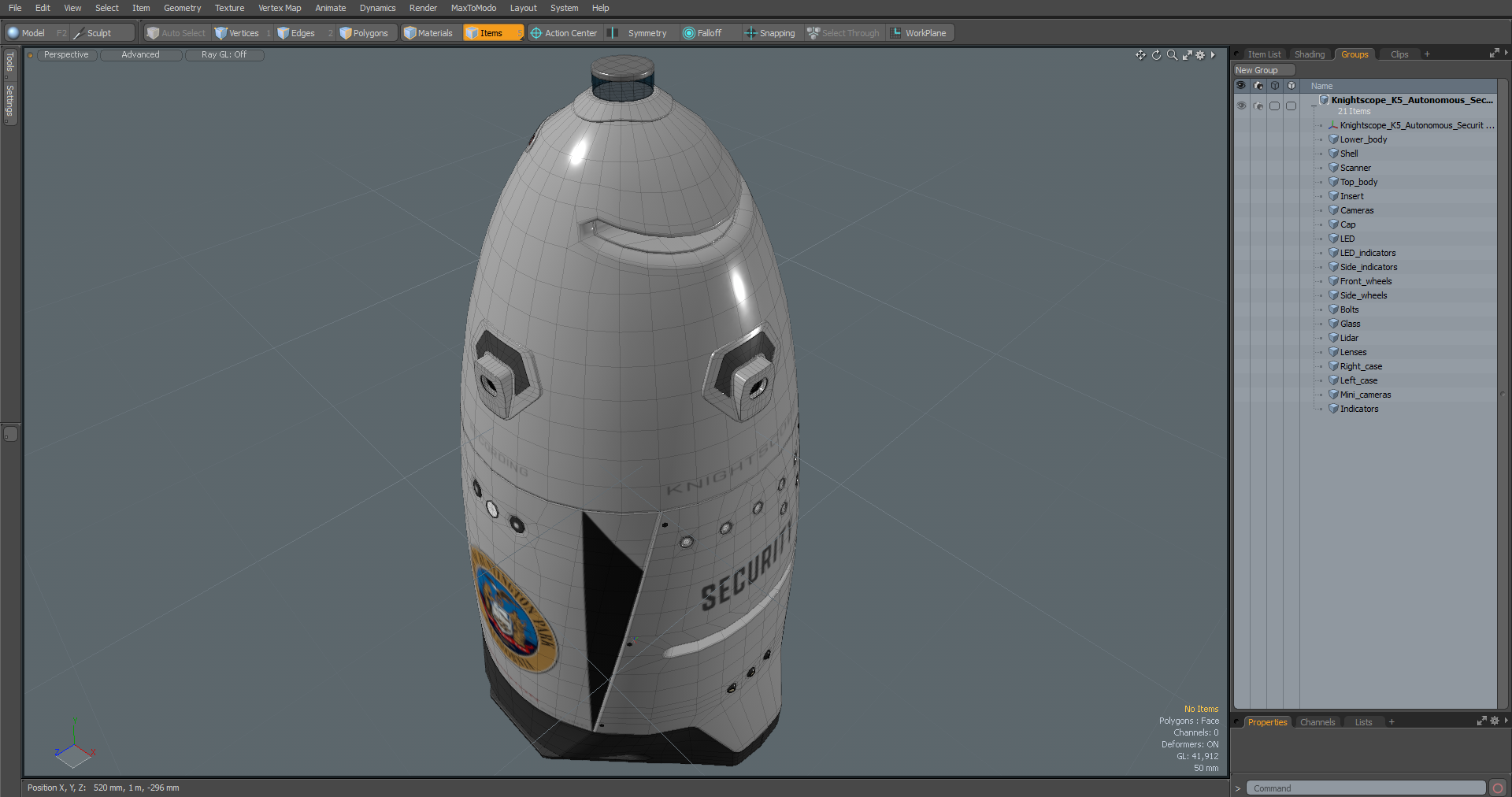Click the render camera column header
This screenshot has width=1512, height=797.
click(1258, 86)
